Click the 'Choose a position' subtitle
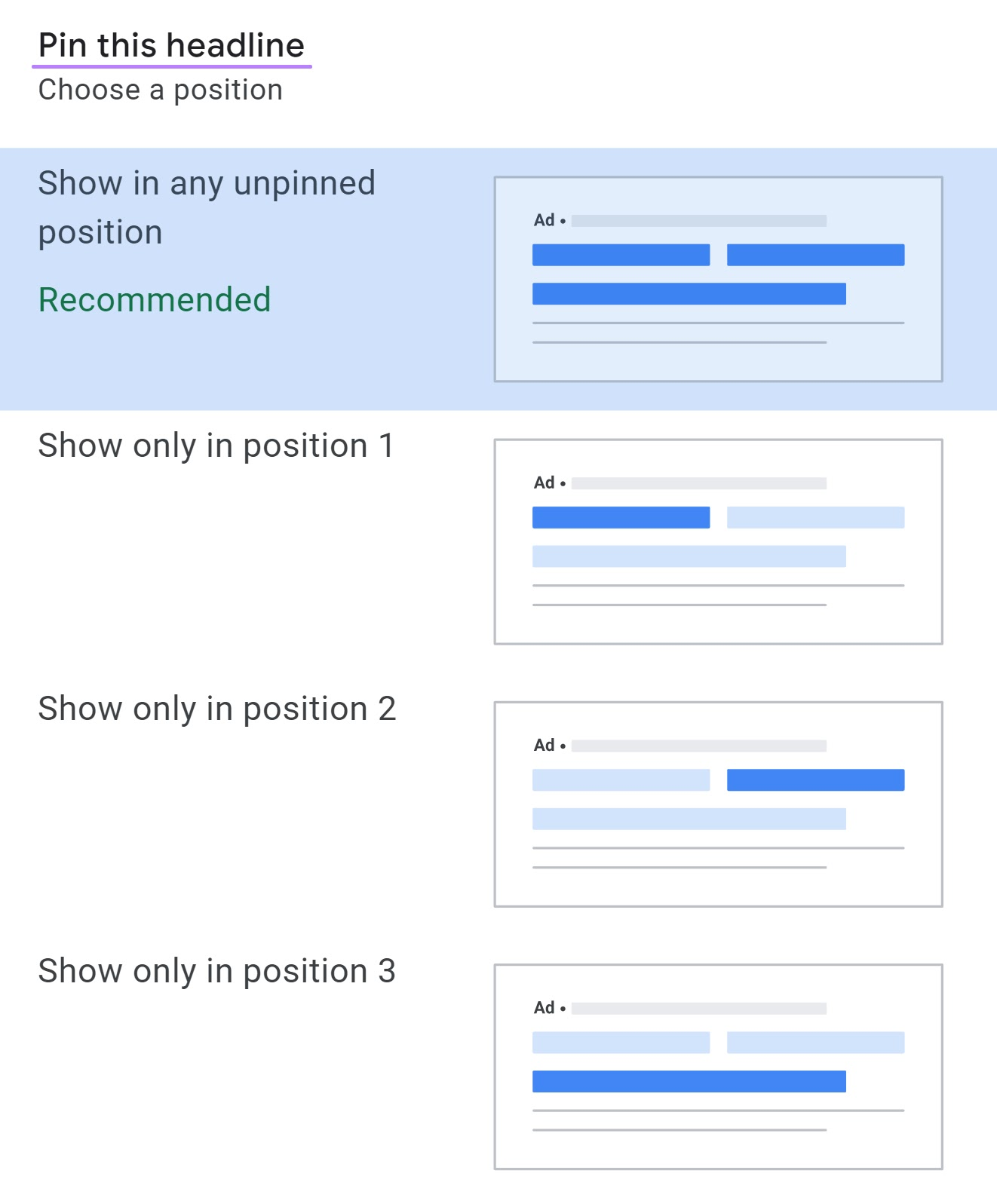 tap(161, 90)
